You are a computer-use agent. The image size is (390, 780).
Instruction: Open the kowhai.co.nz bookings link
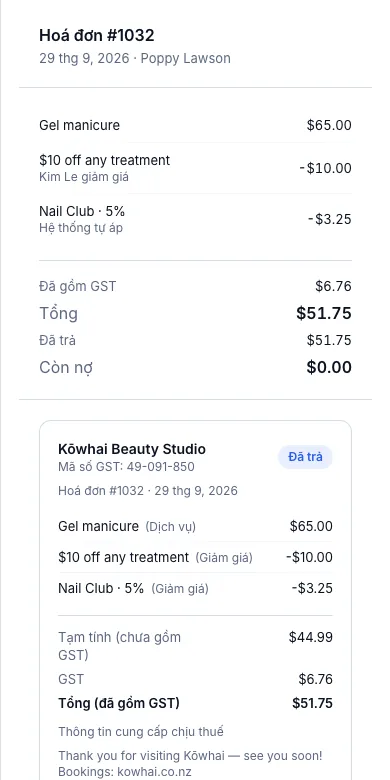tap(154, 773)
